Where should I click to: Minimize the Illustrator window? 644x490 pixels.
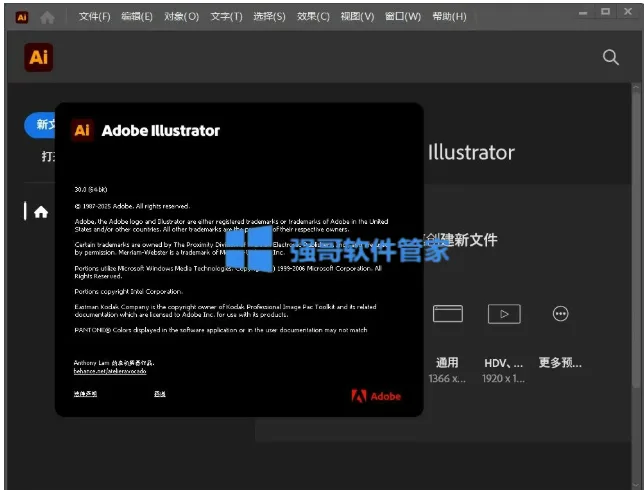point(583,13)
